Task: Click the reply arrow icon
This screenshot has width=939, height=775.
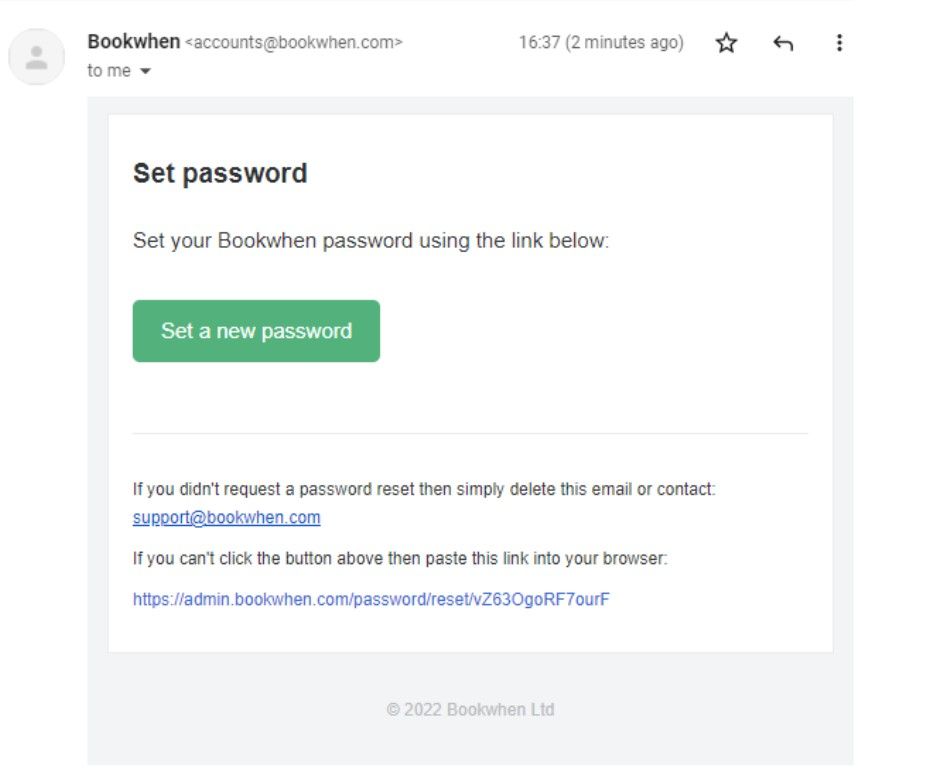Action: [x=783, y=43]
